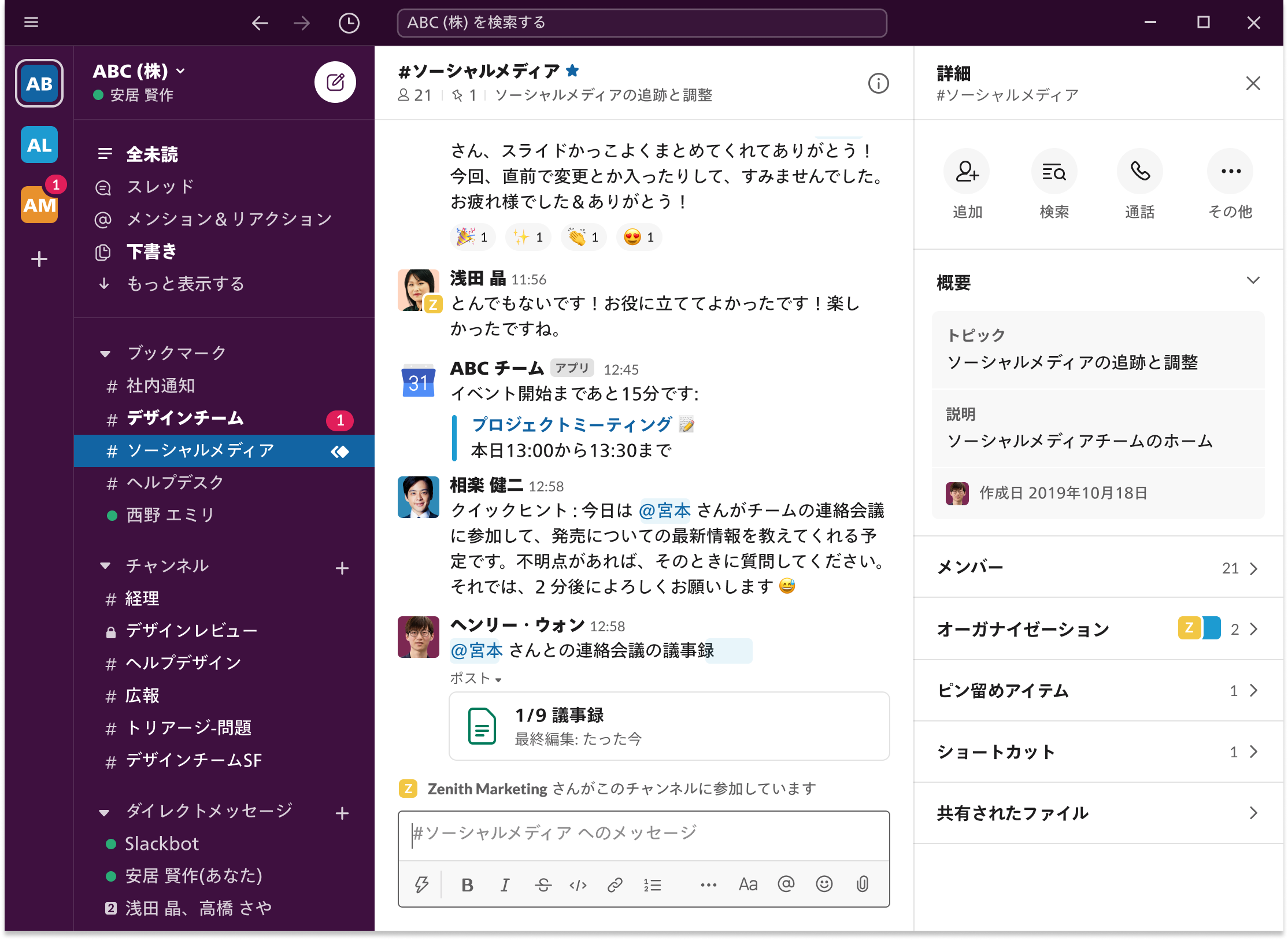Image resolution: width=1288 pixels, height=940 pixels.
Task: Toggle the Aa formatting toolbar
Action: coord(748,885)
